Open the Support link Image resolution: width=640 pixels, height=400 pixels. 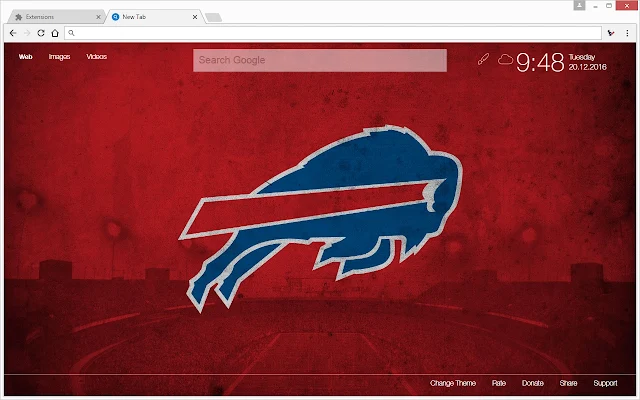click(605, 383)
